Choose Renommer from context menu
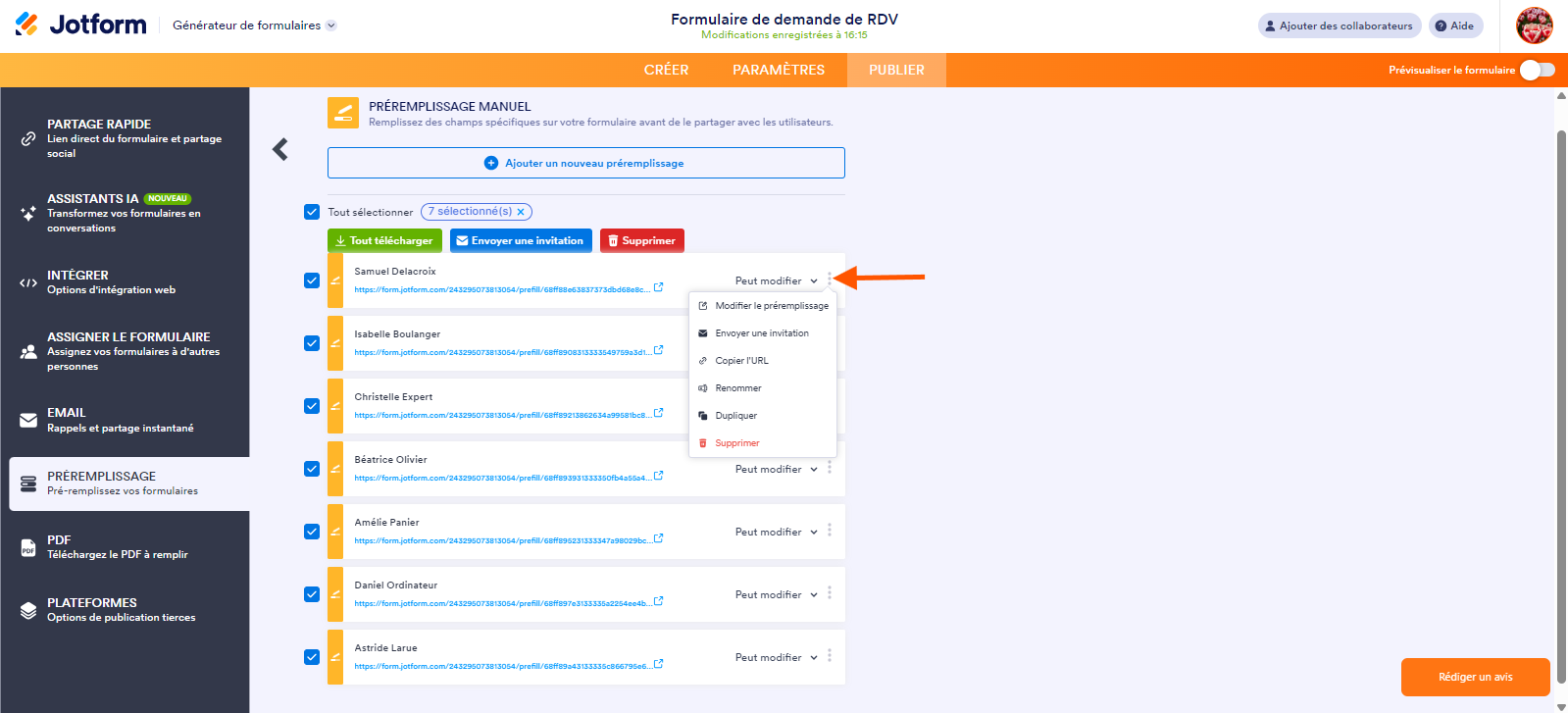Screen dimensions: 1568x713 (x=763, y=388)
